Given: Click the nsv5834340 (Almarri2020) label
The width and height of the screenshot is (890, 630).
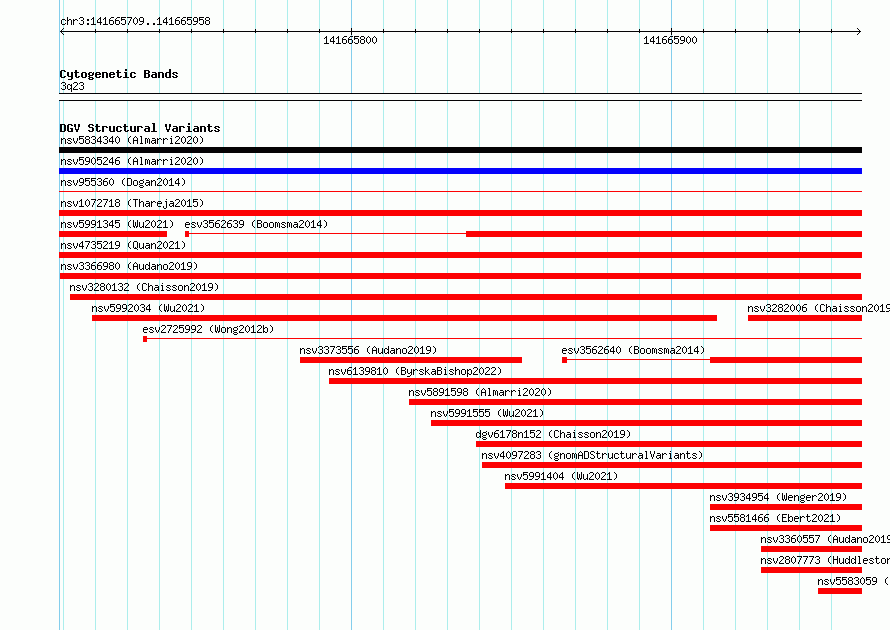Looking at the screenshot, I should [x=132, y=140].
